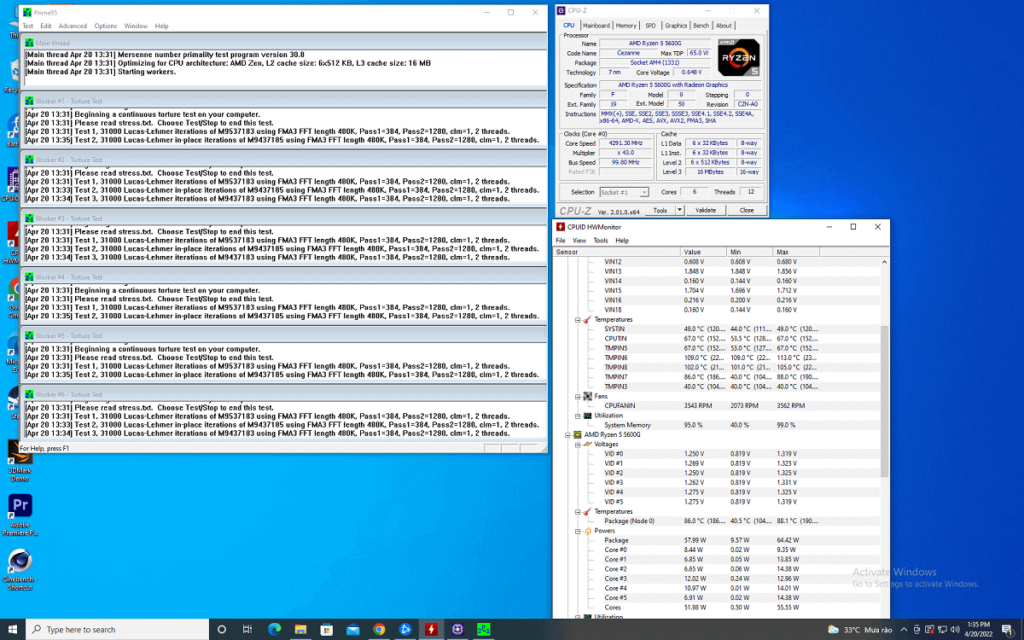Collapse the Powers tree section
This screenshot has width=1024, height=640.
pos(578,531)
